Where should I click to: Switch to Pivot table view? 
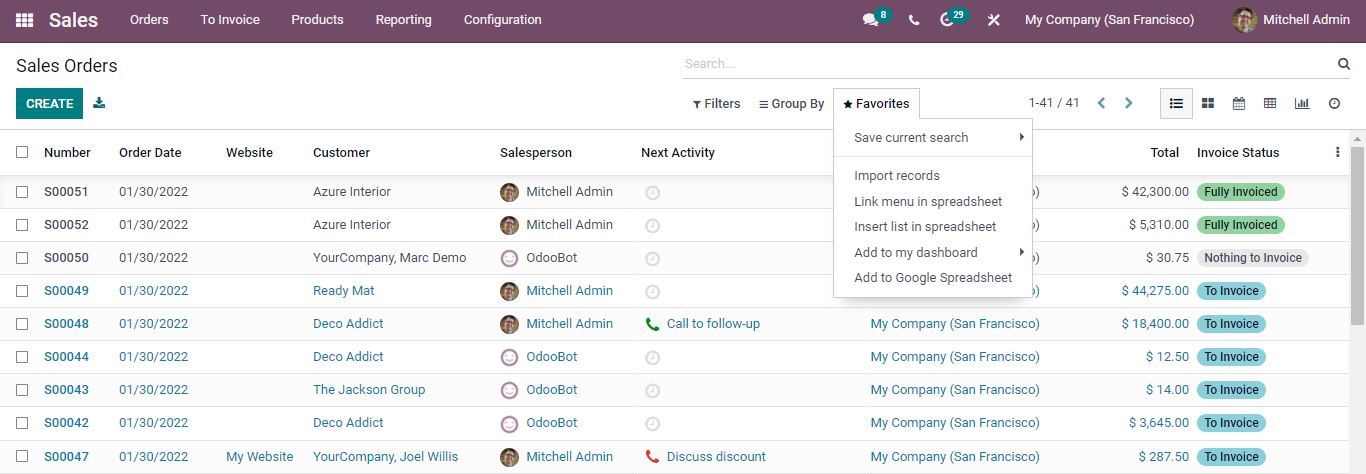[x=1270, y=103]
